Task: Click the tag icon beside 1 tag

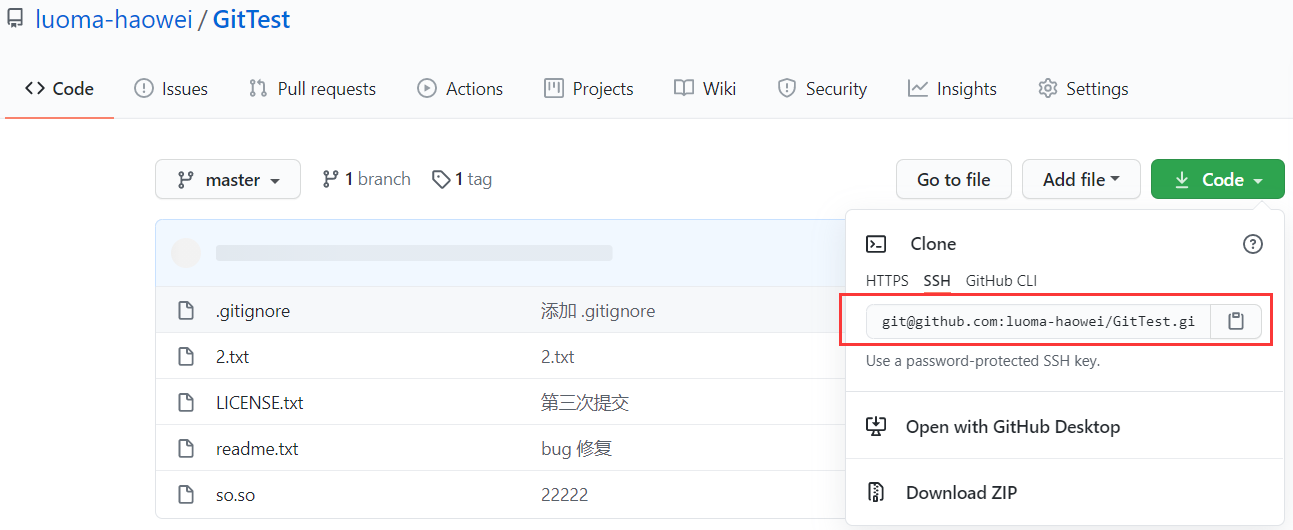Action: (x=441, y=180)
